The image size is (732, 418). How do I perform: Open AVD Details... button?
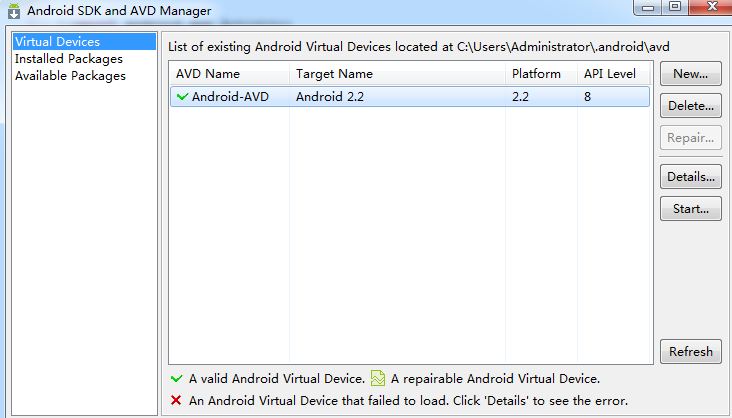690,177
